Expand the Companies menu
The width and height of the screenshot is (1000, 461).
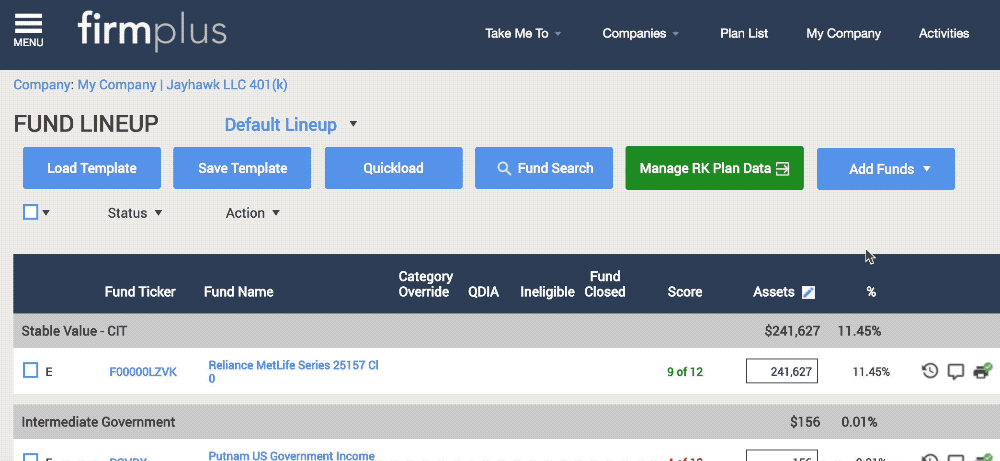point(641,34)
